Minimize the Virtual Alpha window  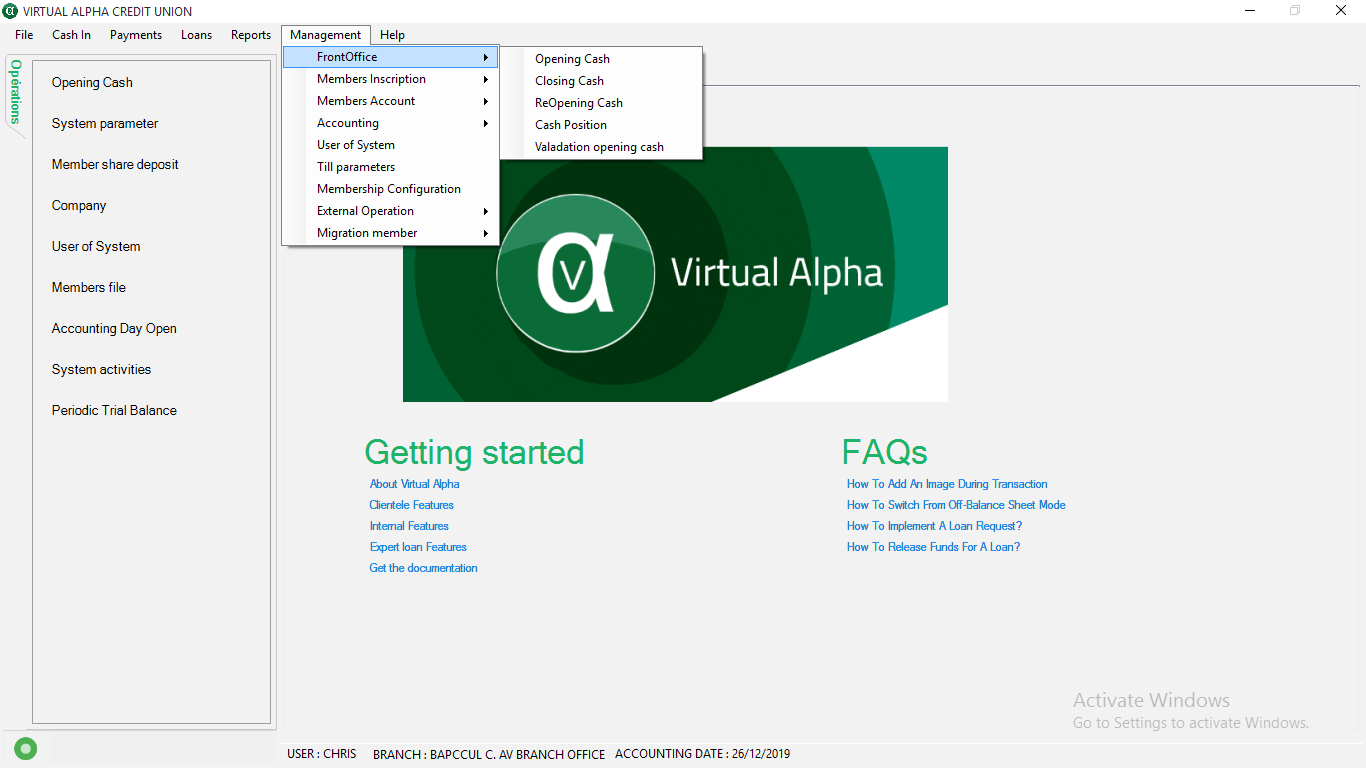(x=1250, y=11)
